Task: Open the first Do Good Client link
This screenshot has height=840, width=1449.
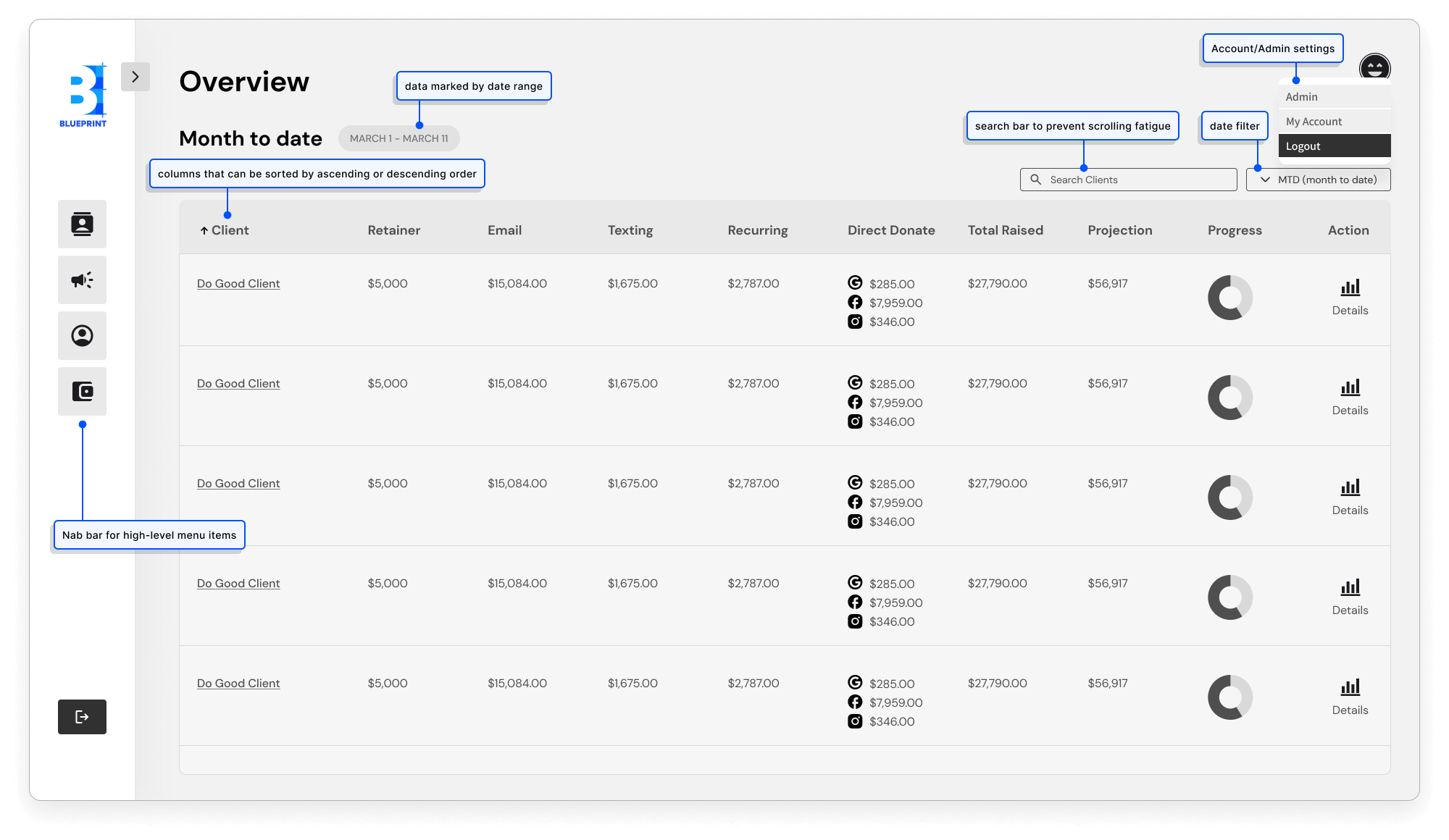Action: 238,284
